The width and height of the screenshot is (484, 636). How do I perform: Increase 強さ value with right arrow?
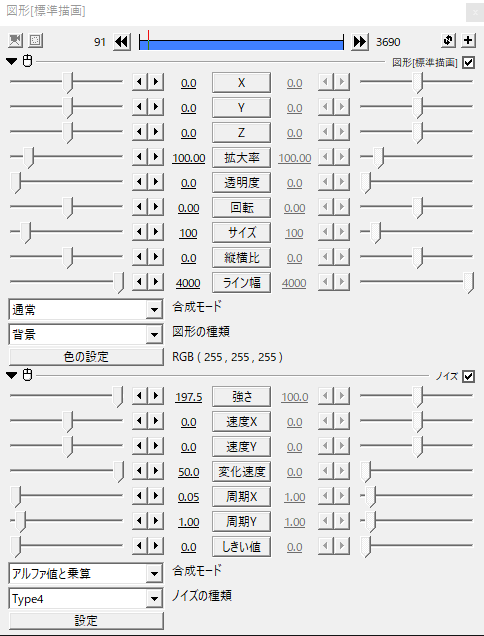[156, 396]
